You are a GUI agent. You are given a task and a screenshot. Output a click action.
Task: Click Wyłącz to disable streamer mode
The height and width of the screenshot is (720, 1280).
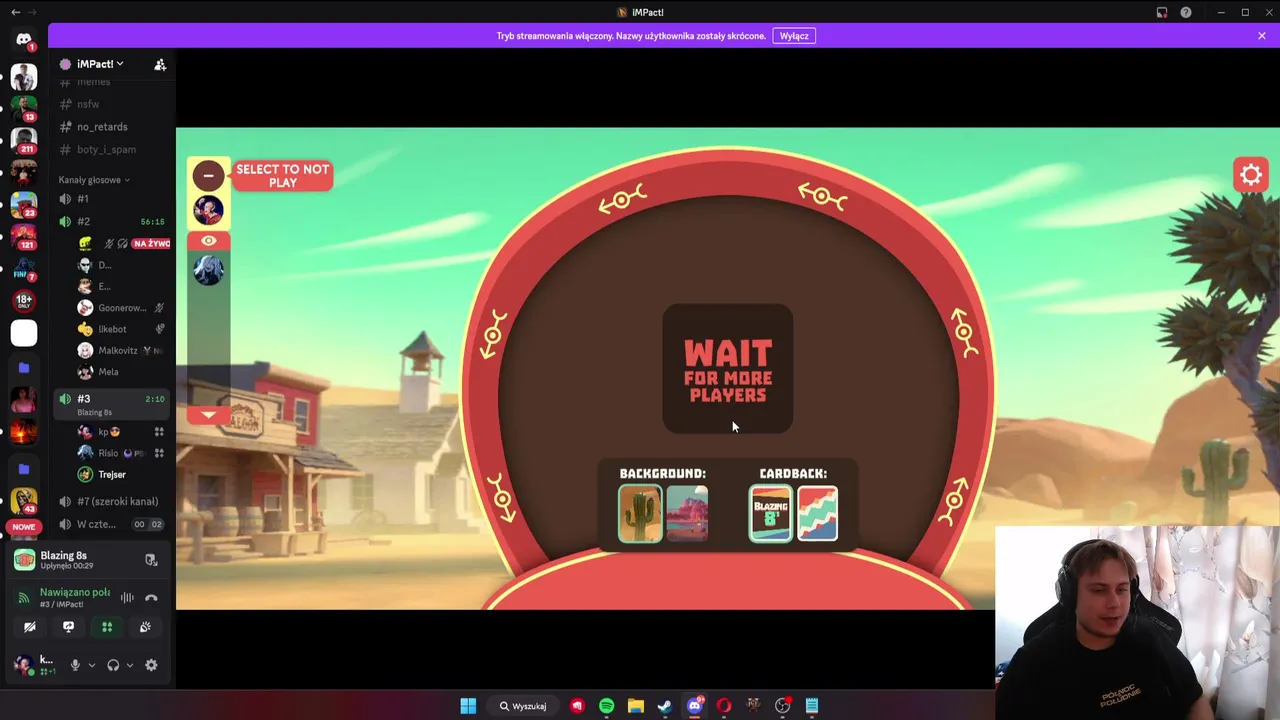pos(794,36)
